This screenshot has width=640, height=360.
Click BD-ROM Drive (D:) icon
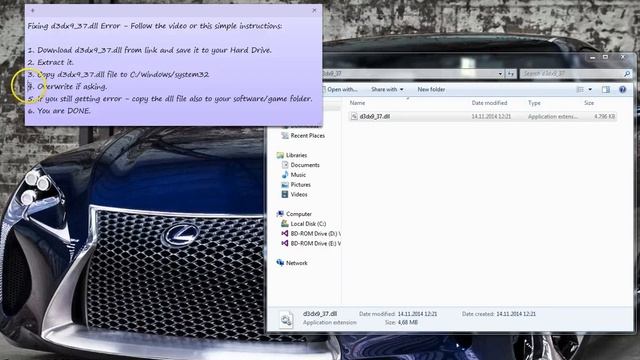pos(285,233)
